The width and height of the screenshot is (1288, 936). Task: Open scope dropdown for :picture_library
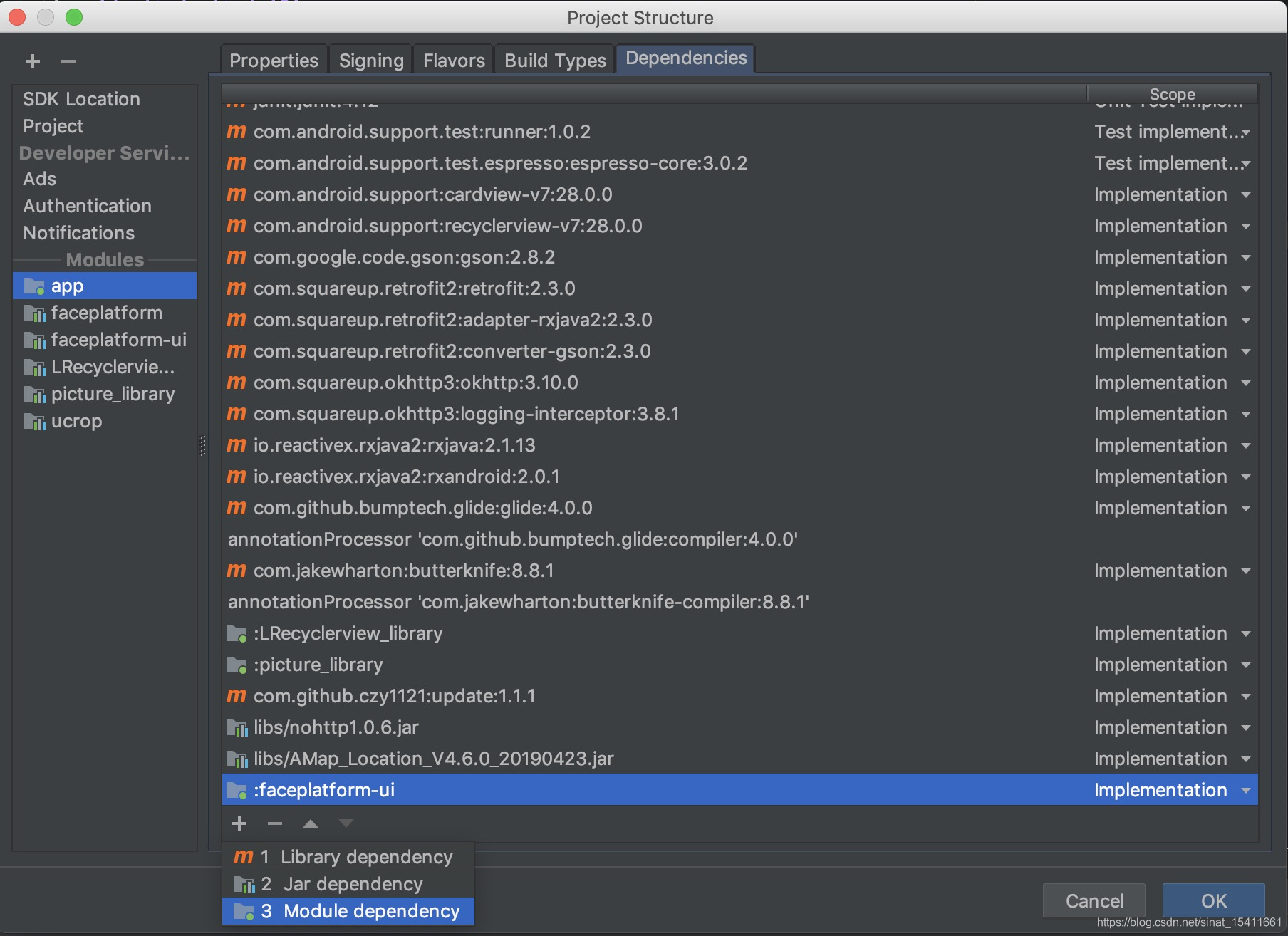1245,665
